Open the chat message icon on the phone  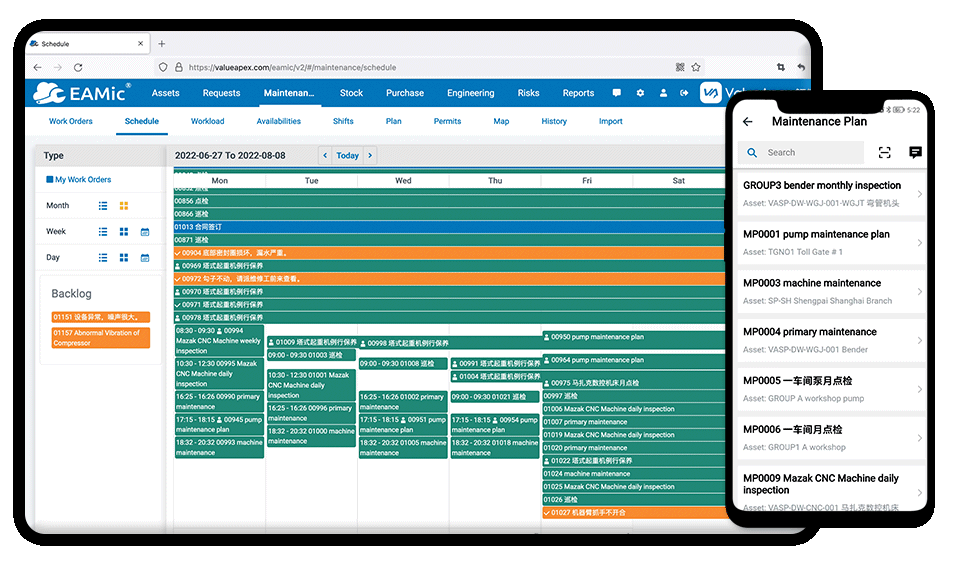coord(915,152)
